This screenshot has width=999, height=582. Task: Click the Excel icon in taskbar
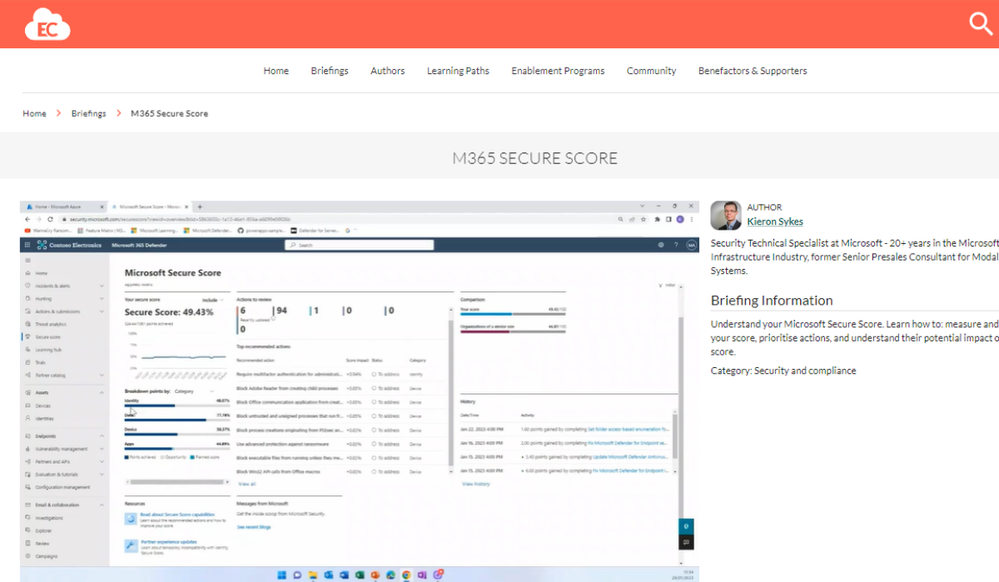point(359,575)
